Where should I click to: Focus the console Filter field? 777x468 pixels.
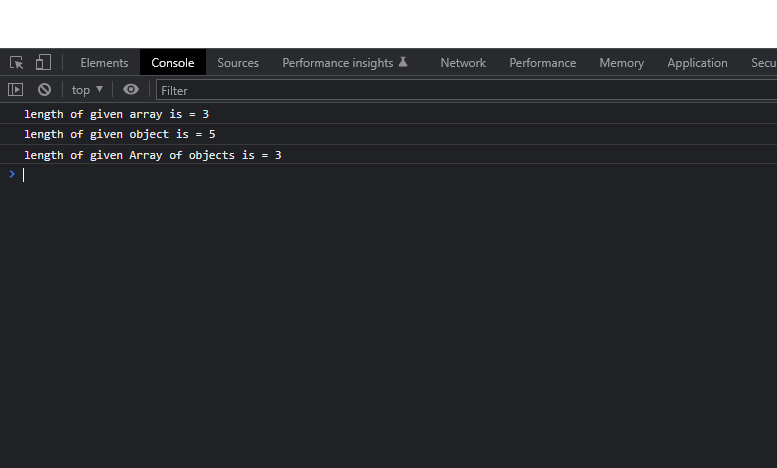tap(466, 90)
